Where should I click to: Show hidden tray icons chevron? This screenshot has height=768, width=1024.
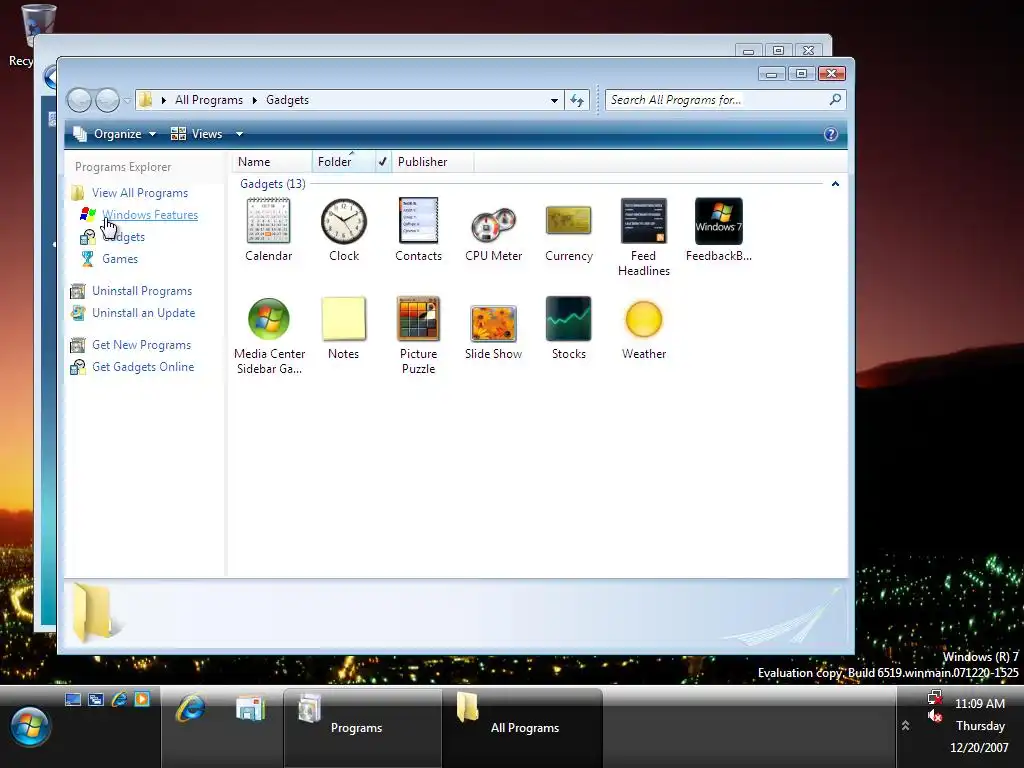[x=905, y=726]
